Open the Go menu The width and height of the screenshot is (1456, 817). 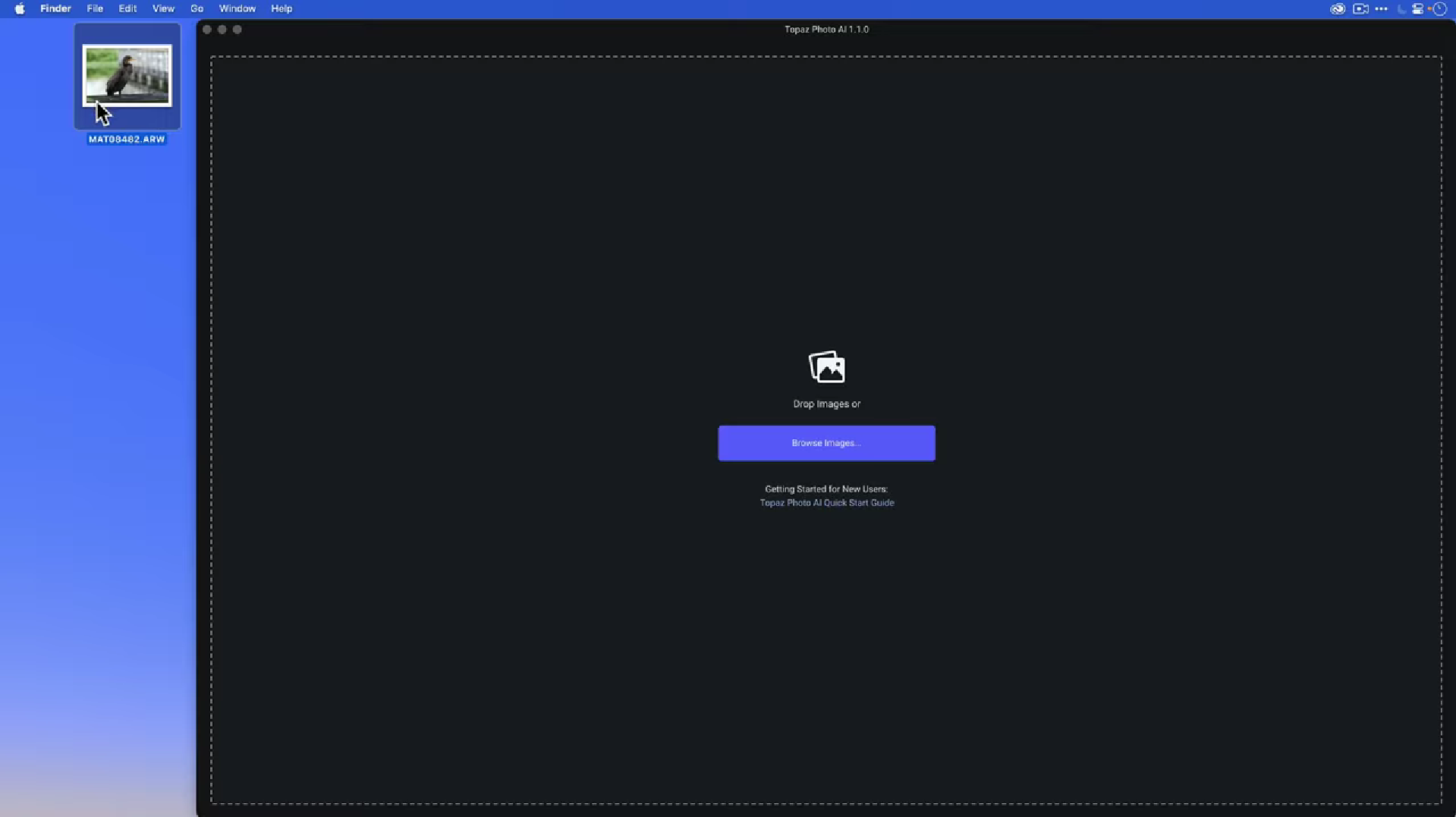[x=197, y=9]
